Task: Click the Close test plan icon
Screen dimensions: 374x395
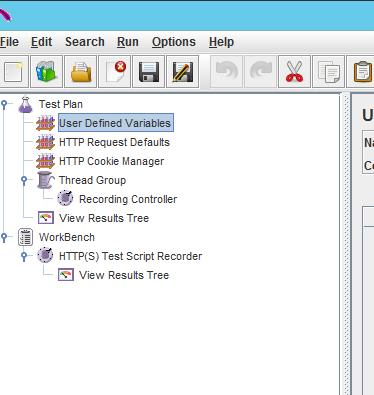Action: (115, 72)
